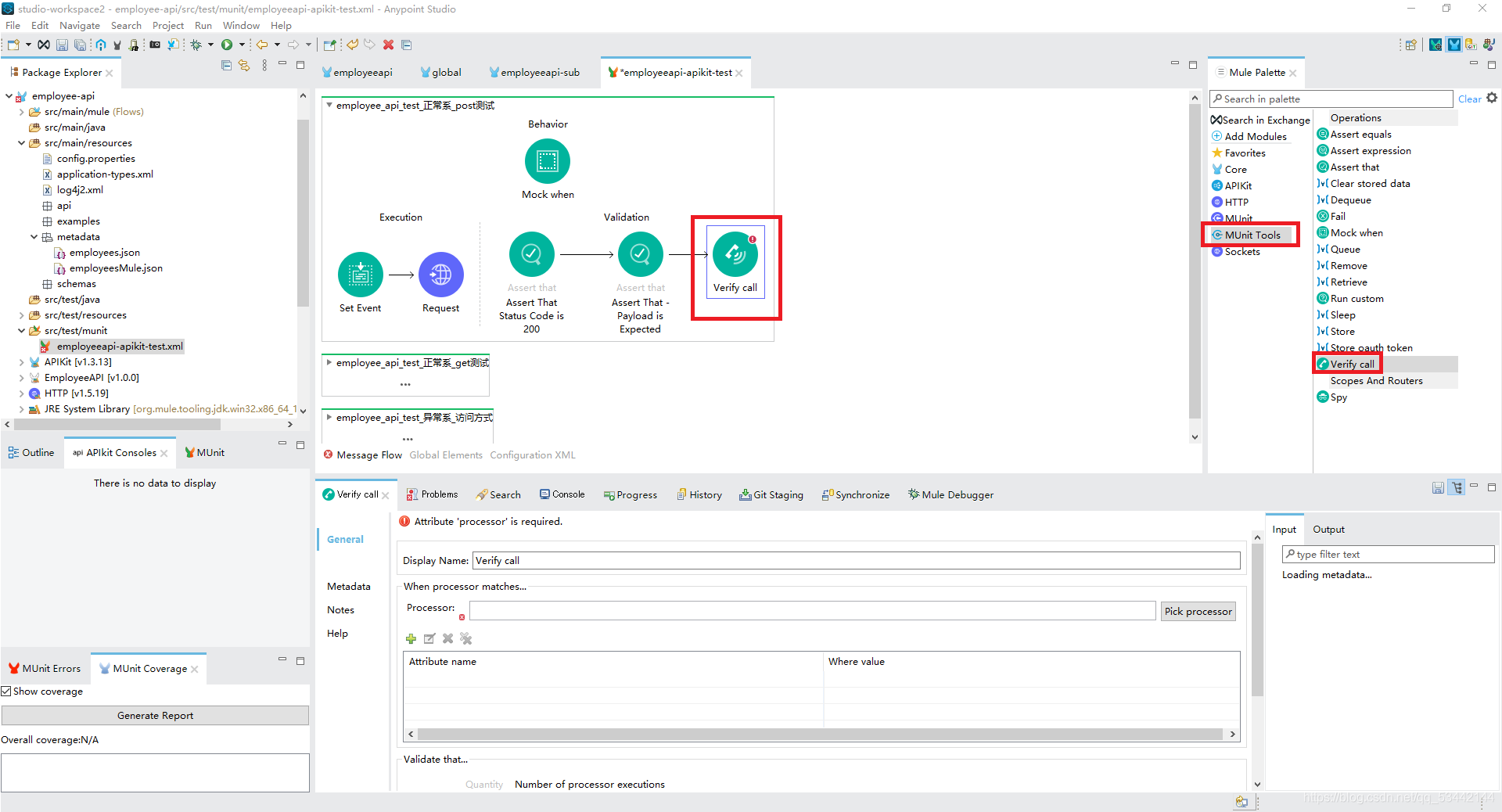Choose the Spy scope in the palette
This screenshot has width=1502, height=812.
click(x=1339, y=397)
